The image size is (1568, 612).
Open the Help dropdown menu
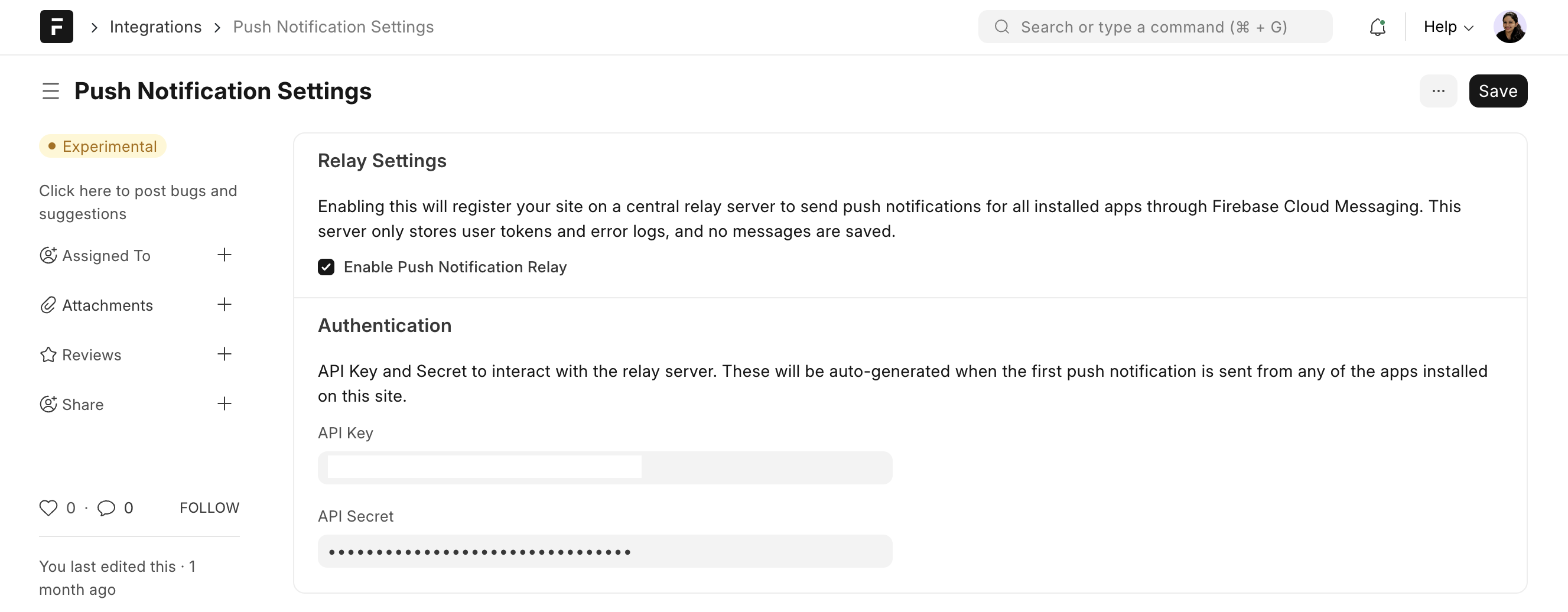(x=1448, y=27)
